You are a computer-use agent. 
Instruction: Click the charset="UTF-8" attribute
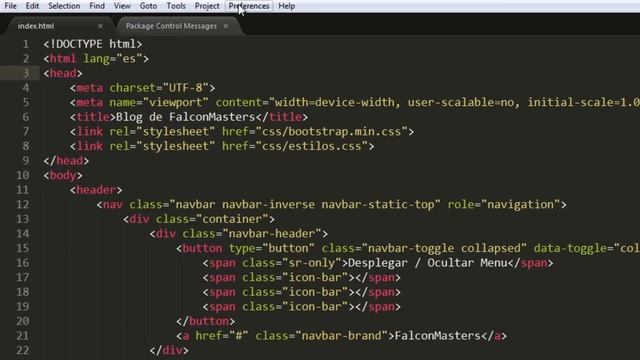point(159,88)
